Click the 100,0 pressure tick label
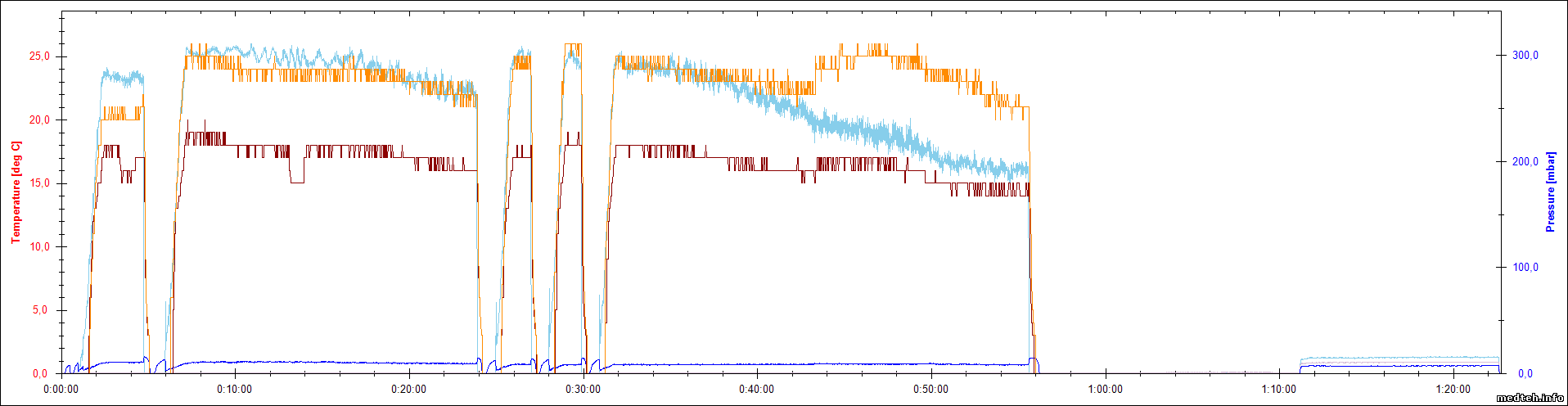Image resolution: width=1568 pixels, height=406 pixels. pos(1525,268)
